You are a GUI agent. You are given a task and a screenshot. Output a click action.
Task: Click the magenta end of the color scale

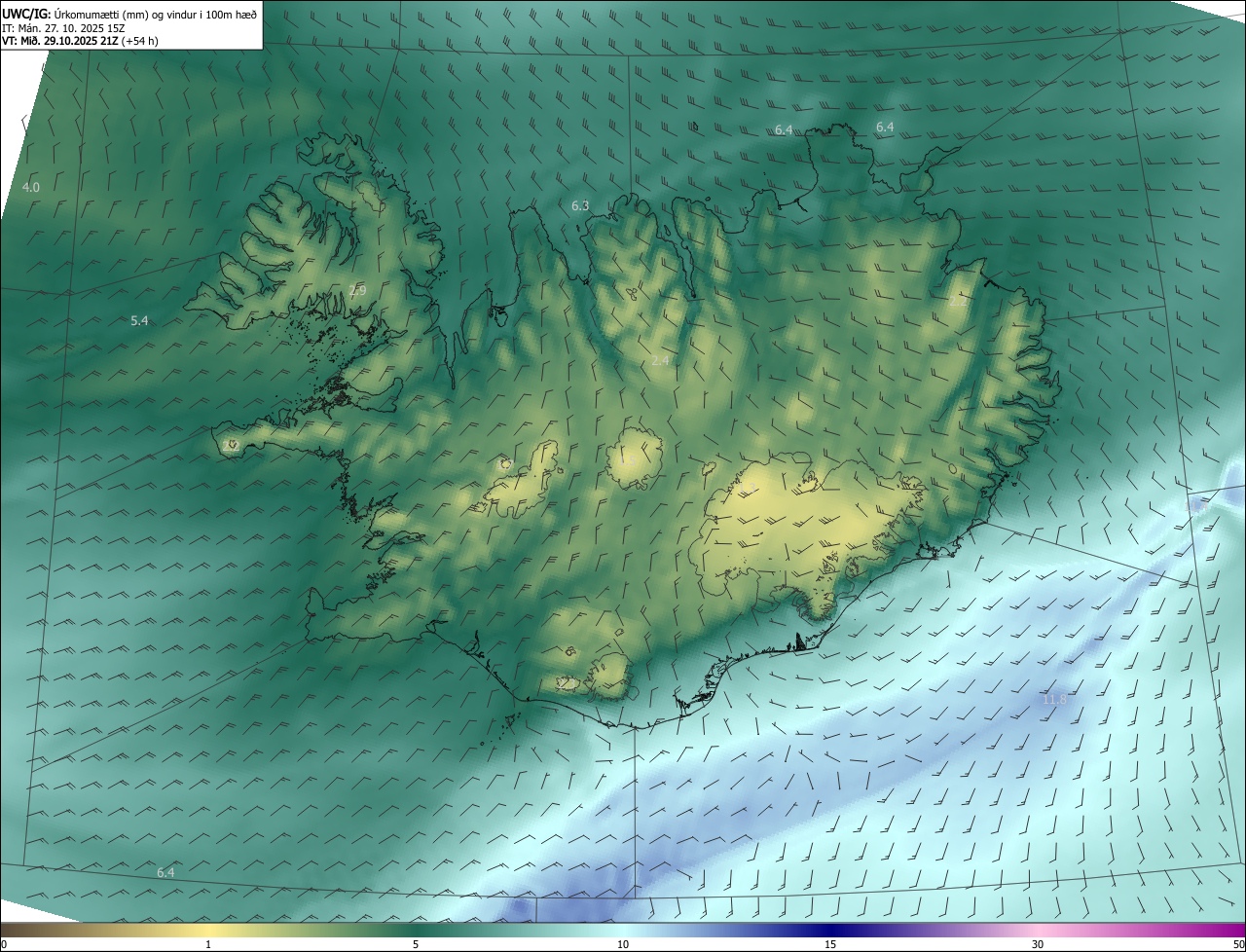(1231, 931)
